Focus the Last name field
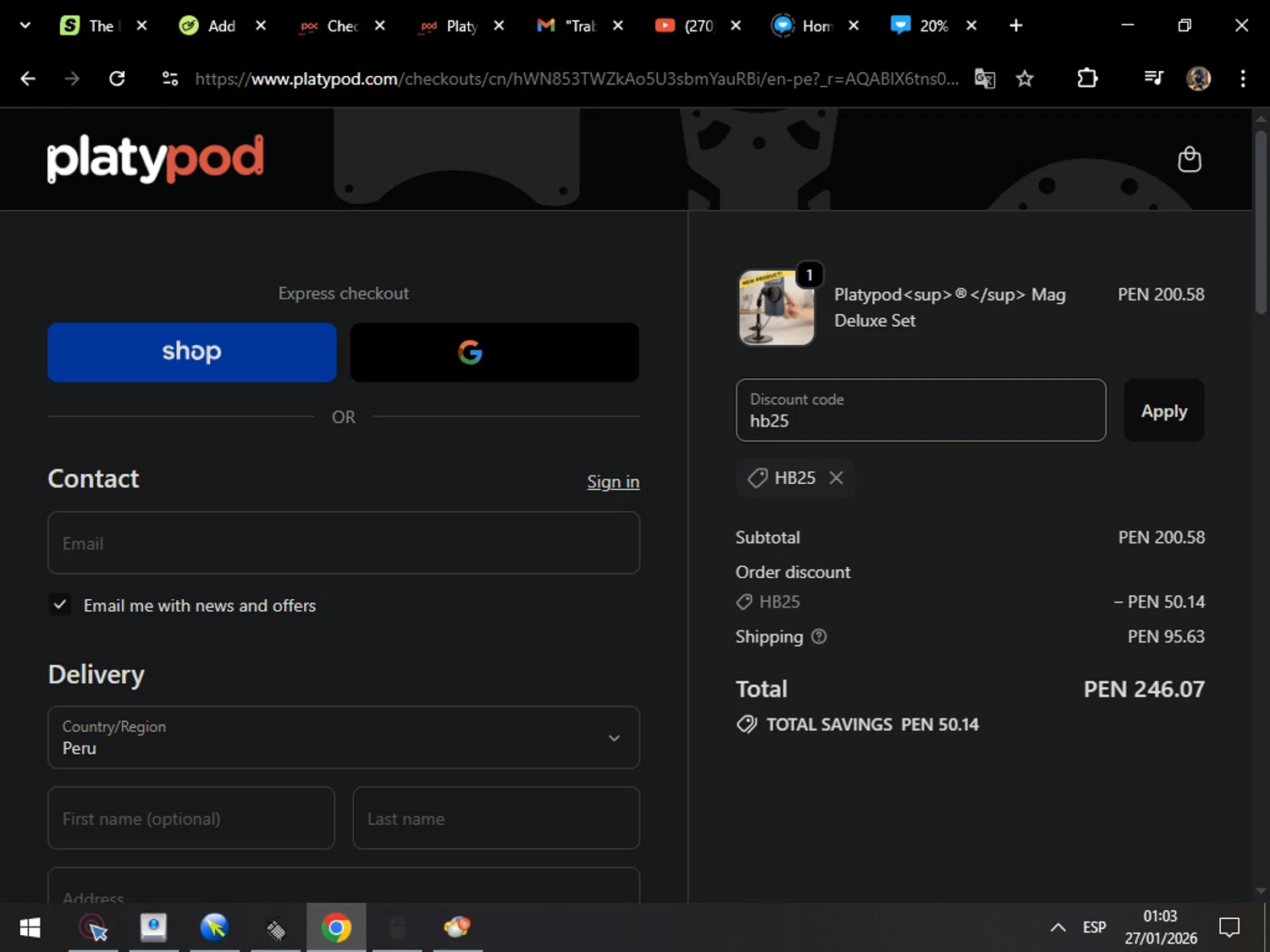The height and width of the screenshot is (952, 1270). [496, 818]
